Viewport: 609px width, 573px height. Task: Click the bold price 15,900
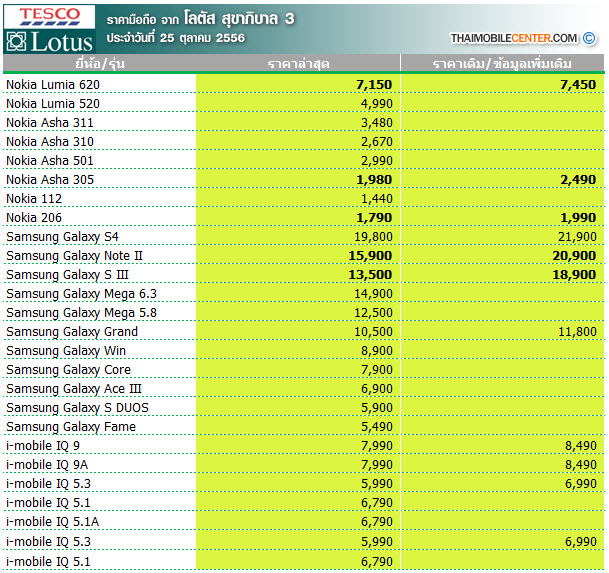370,256
